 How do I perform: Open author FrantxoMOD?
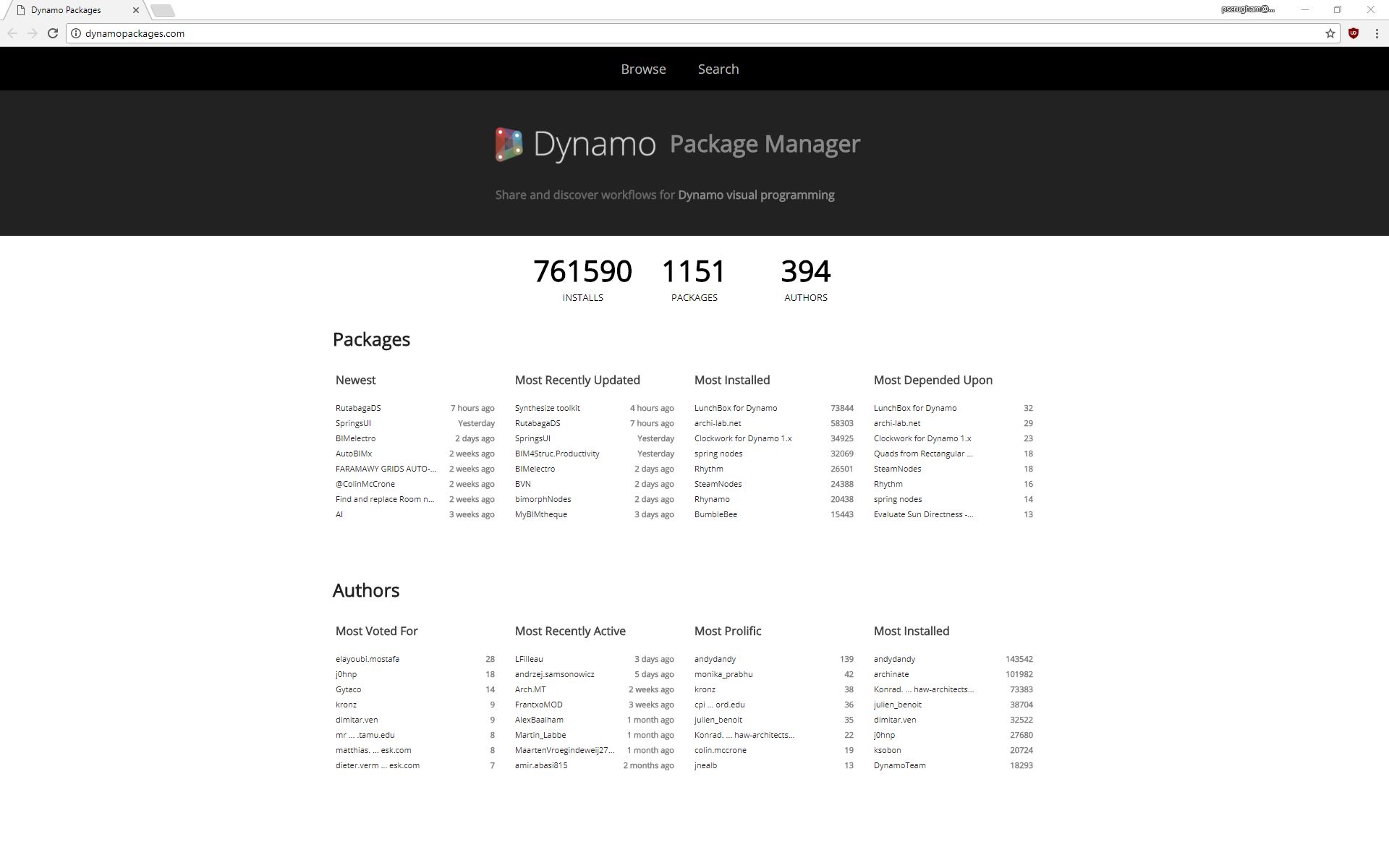coord(539,705)
